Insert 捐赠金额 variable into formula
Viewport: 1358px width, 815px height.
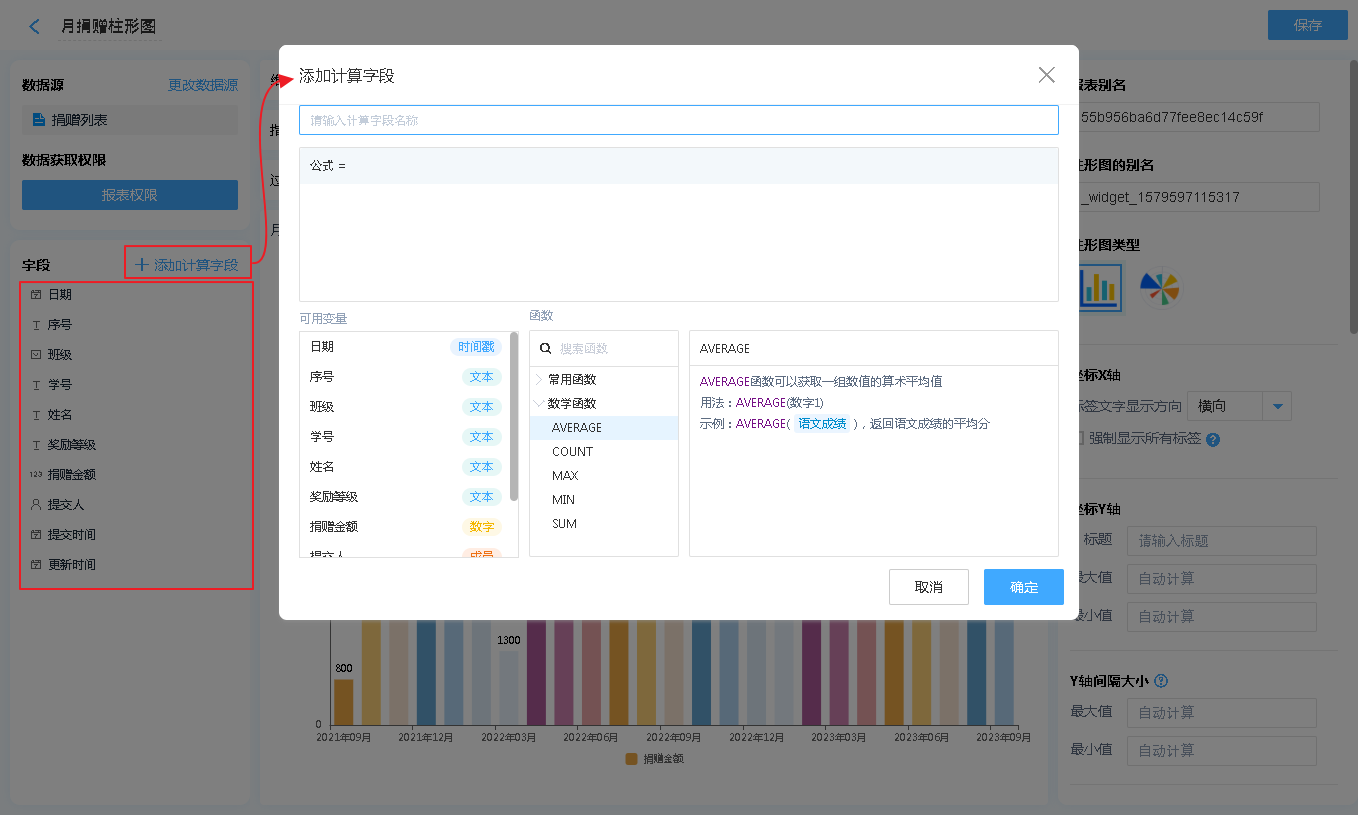[x=334, y=527]
